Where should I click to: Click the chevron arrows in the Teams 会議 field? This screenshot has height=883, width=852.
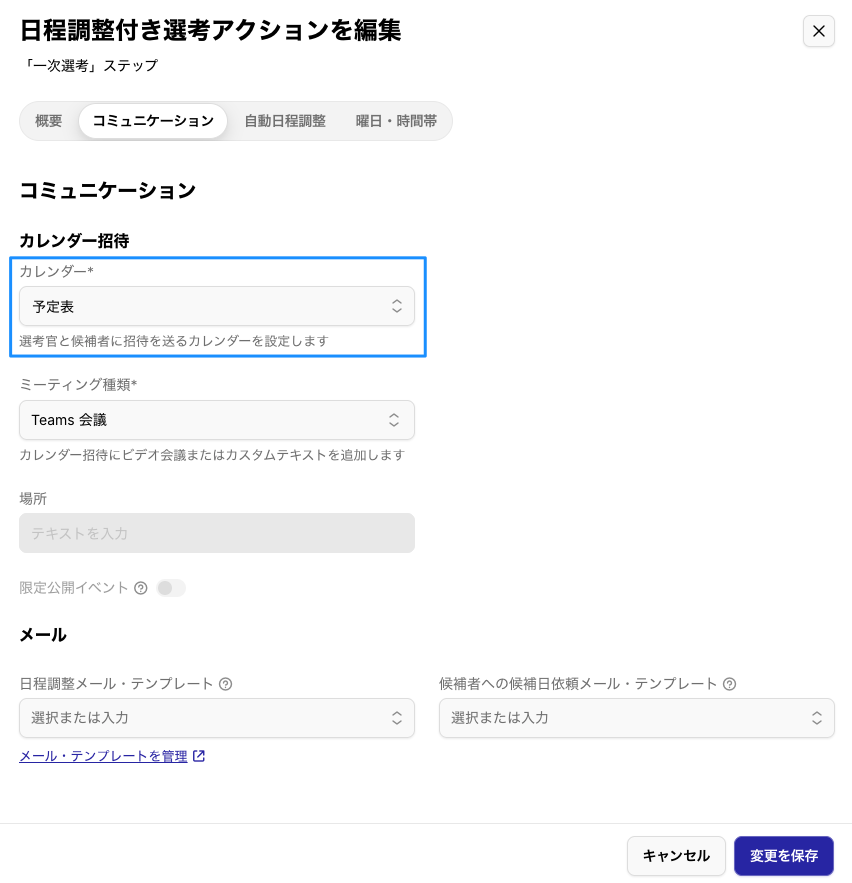[396, 420]
